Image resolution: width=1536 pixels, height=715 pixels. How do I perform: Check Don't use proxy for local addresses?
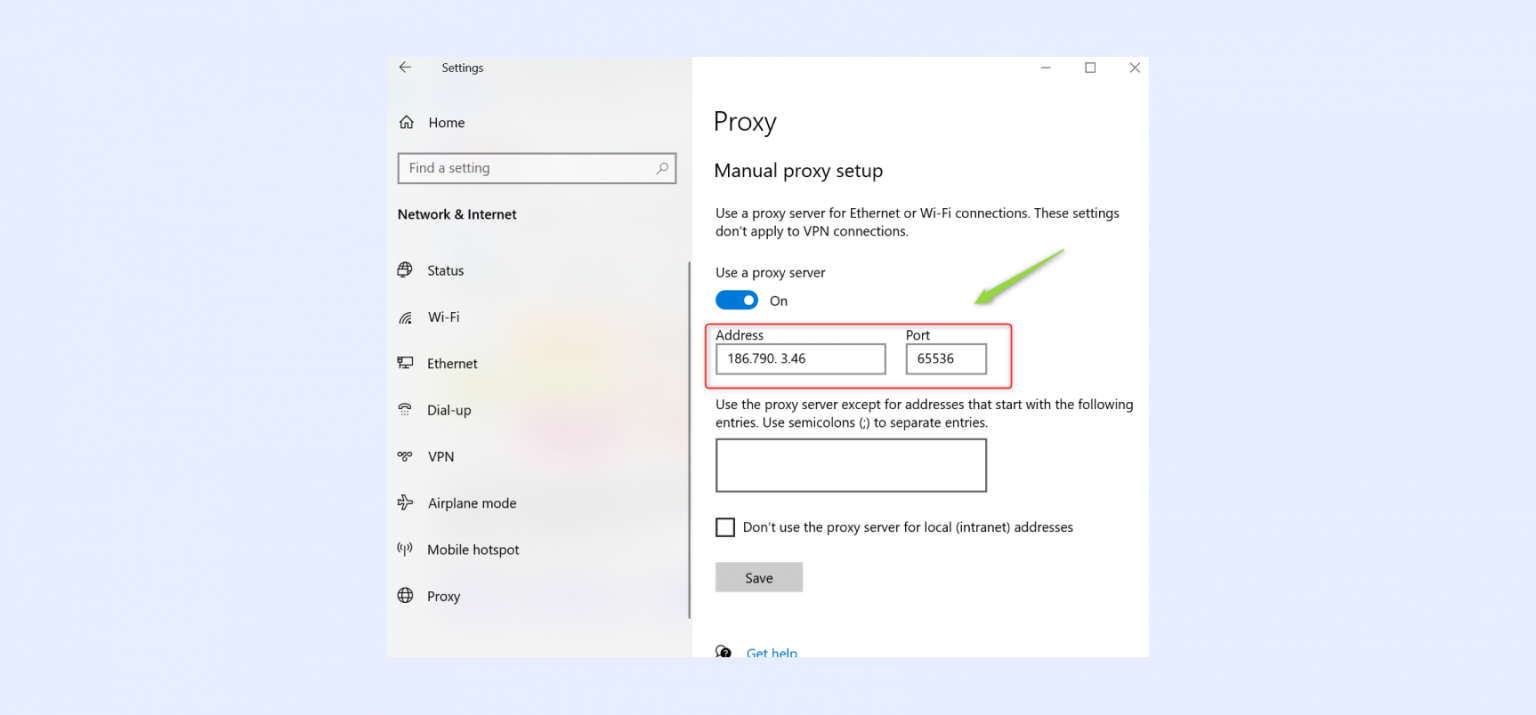tap(725, 527)
